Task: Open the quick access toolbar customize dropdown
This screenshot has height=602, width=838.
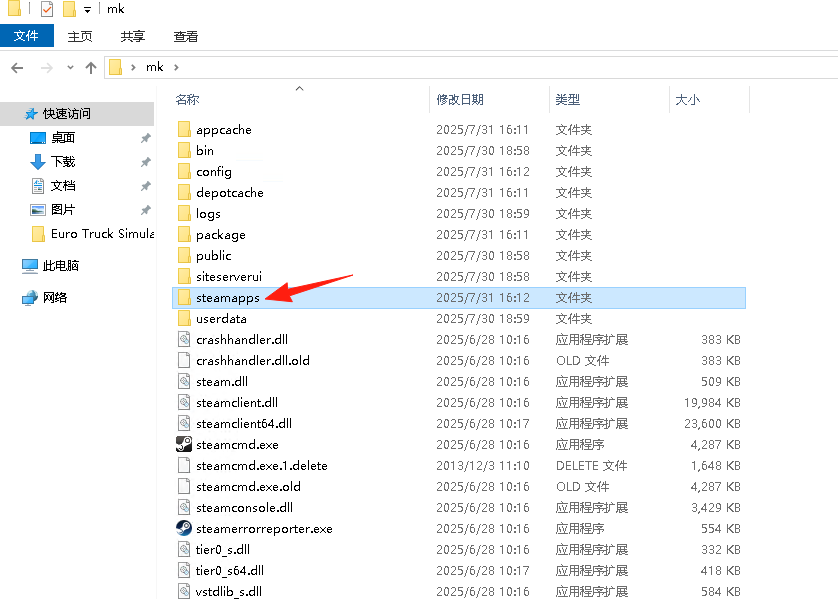Action: [x=87, y=10]
